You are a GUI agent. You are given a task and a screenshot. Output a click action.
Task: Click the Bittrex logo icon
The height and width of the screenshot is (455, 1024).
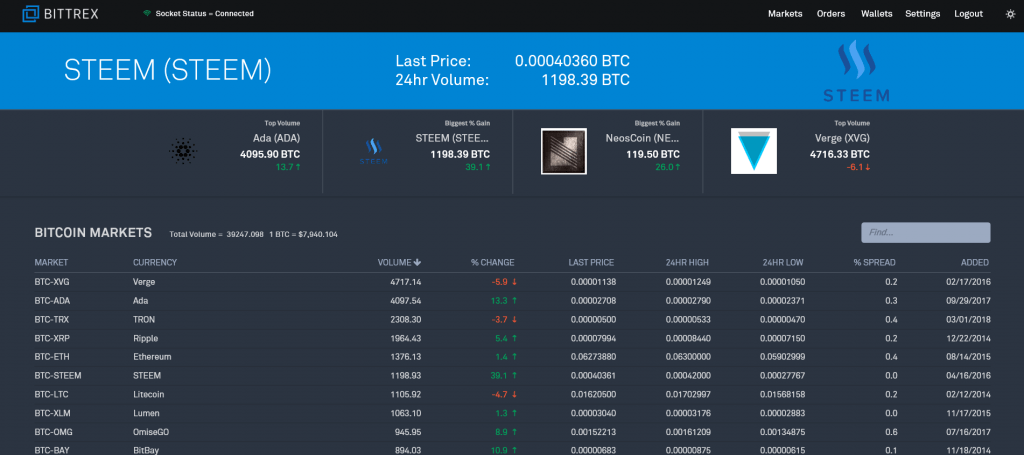coord(32,14)
